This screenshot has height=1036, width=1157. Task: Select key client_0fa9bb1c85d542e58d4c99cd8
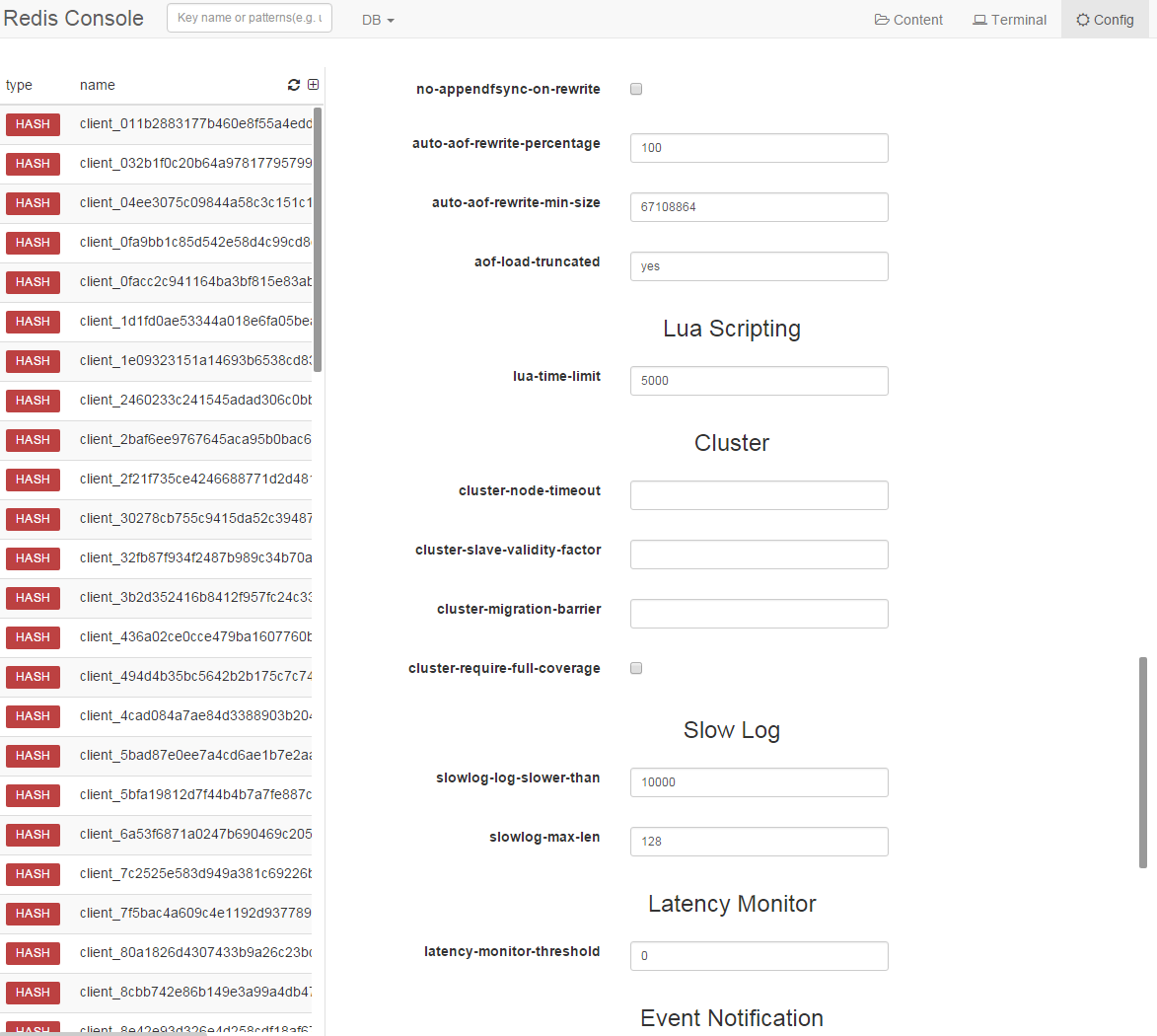click(x=195, y=242)
